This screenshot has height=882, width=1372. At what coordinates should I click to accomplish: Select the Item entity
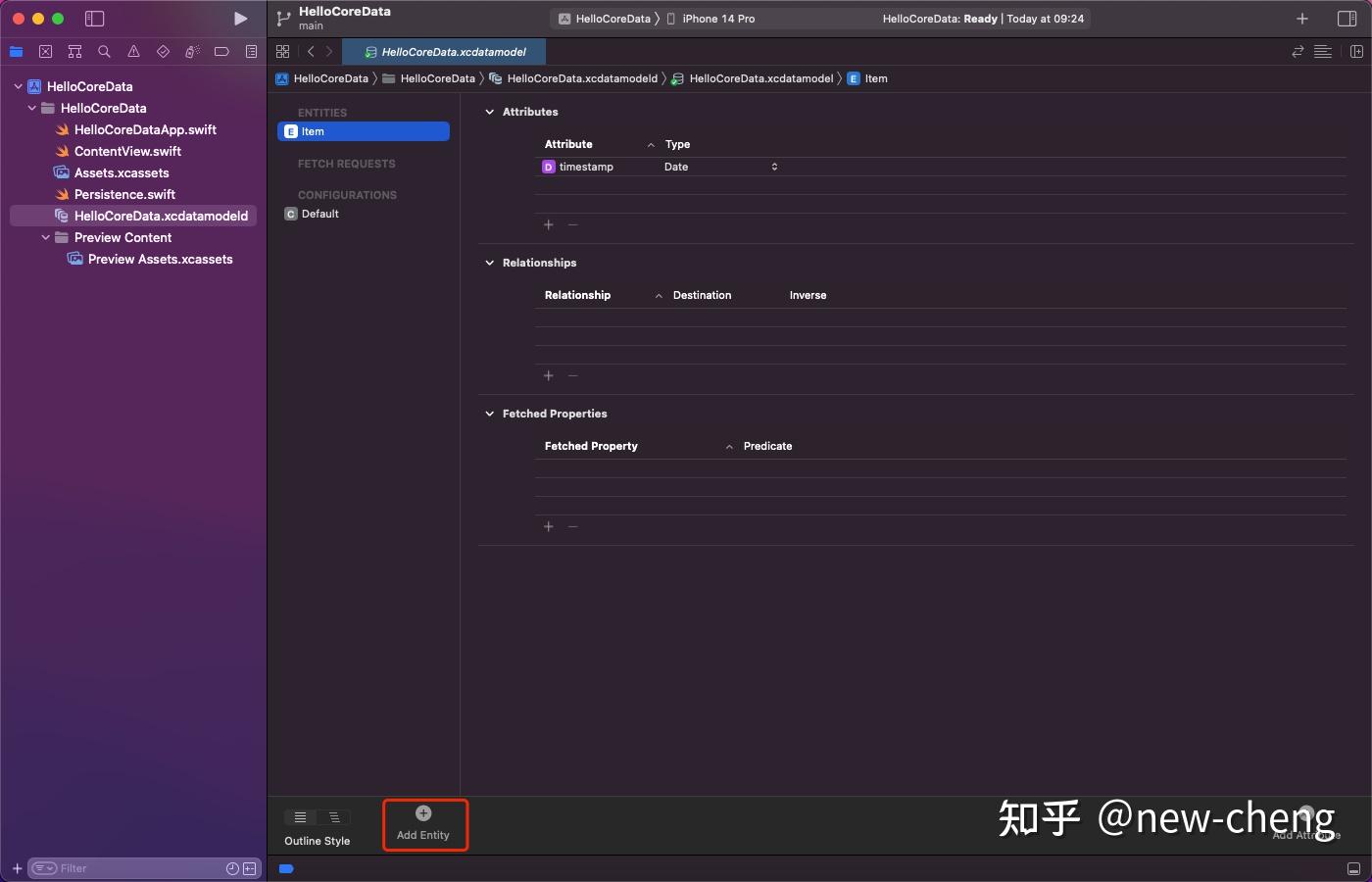(364, 131)
